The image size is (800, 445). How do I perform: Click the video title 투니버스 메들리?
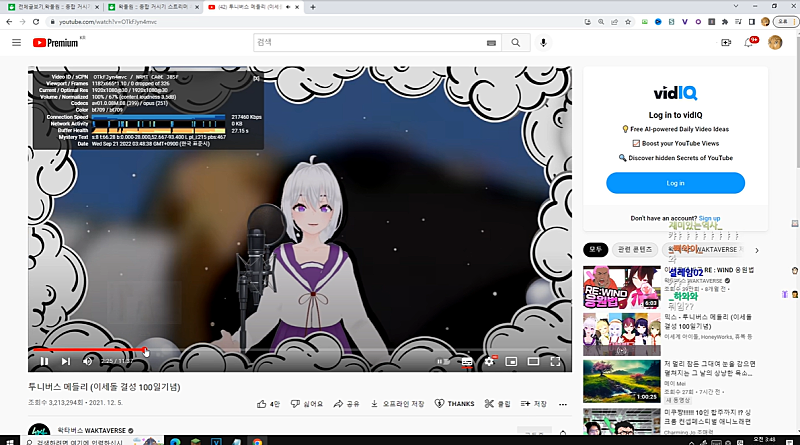pos(104,387)
